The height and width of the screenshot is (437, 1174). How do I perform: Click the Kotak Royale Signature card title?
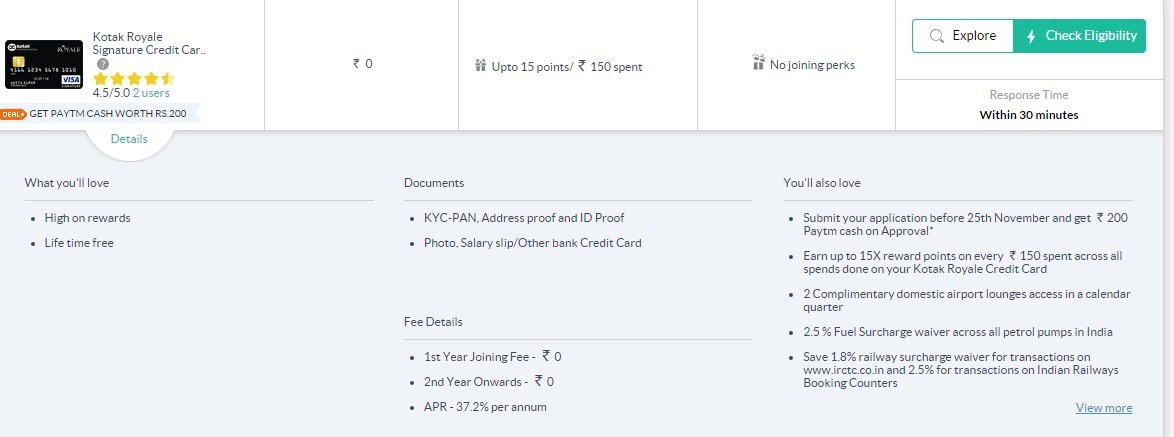(x=149, y=43)
